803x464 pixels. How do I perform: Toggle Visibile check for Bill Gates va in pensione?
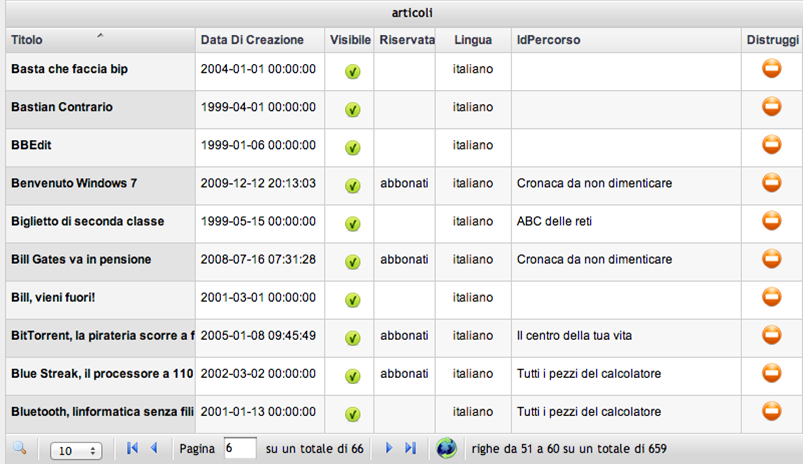(x=352, y=262)
